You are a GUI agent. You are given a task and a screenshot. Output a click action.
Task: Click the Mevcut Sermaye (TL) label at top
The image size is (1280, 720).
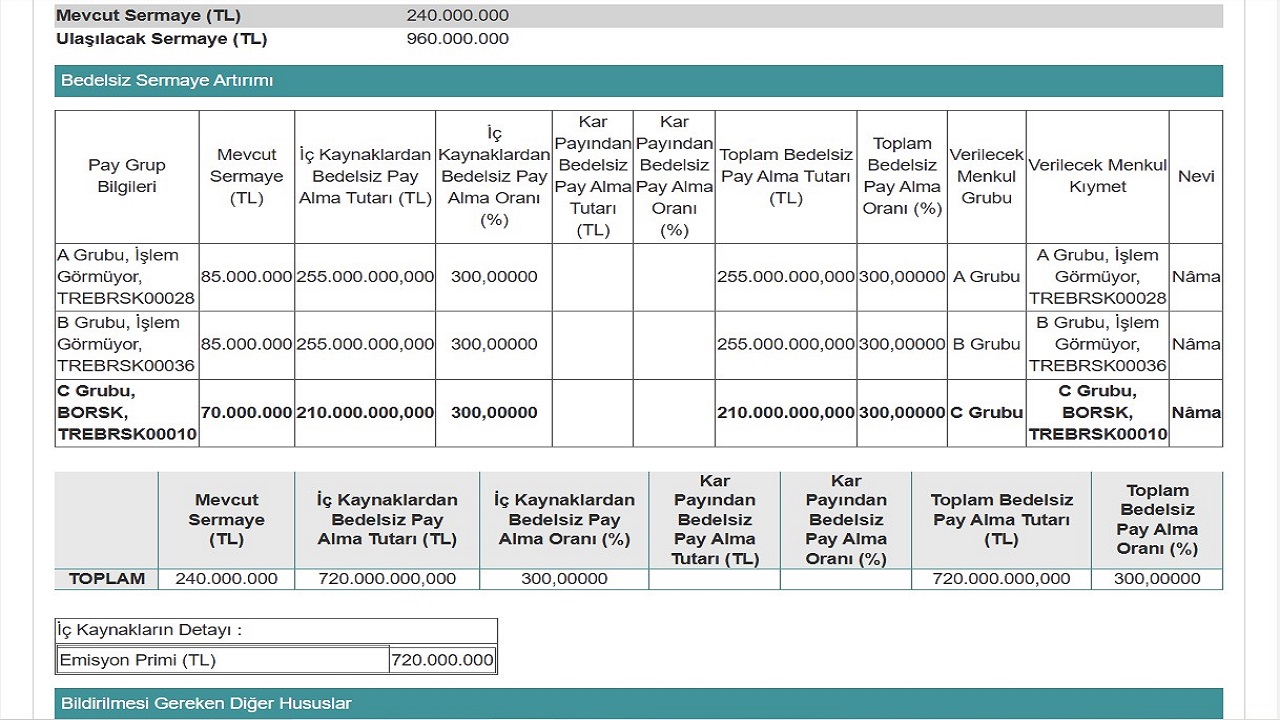pyautogui.click(x=148, y=15)
